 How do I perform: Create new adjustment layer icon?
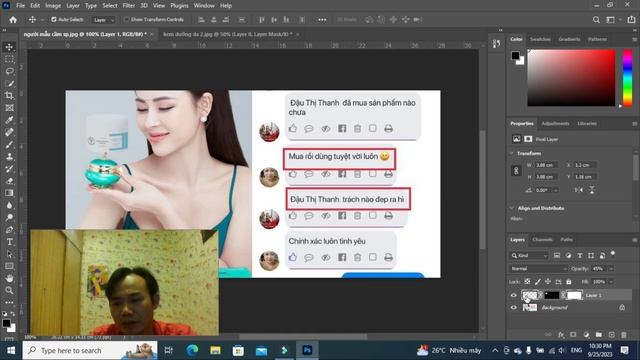click(x=586, y=335)
